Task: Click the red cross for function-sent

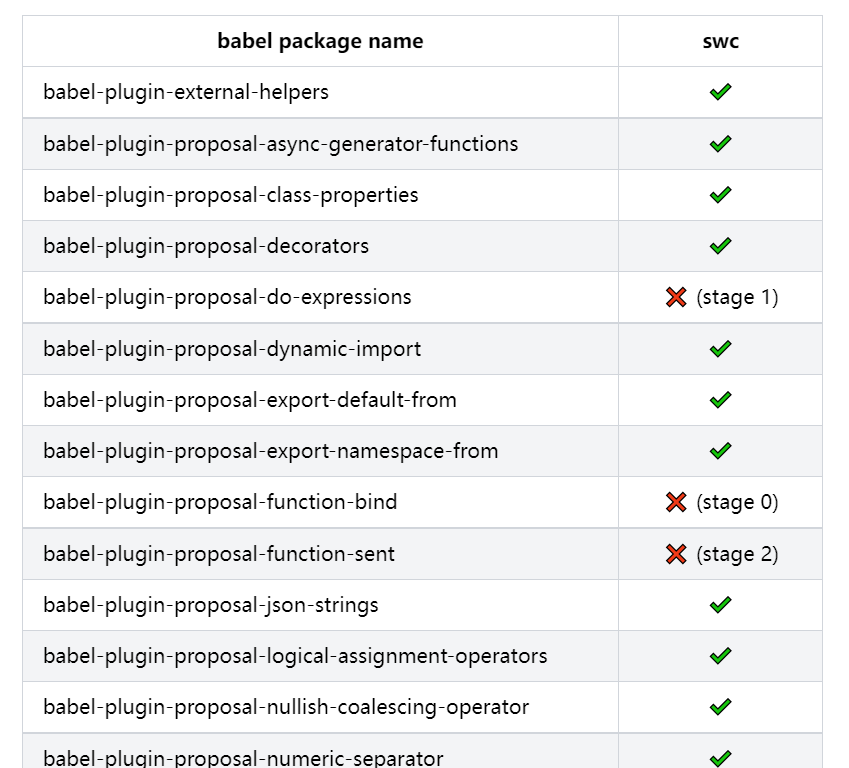Action: (x=676, y=554)
